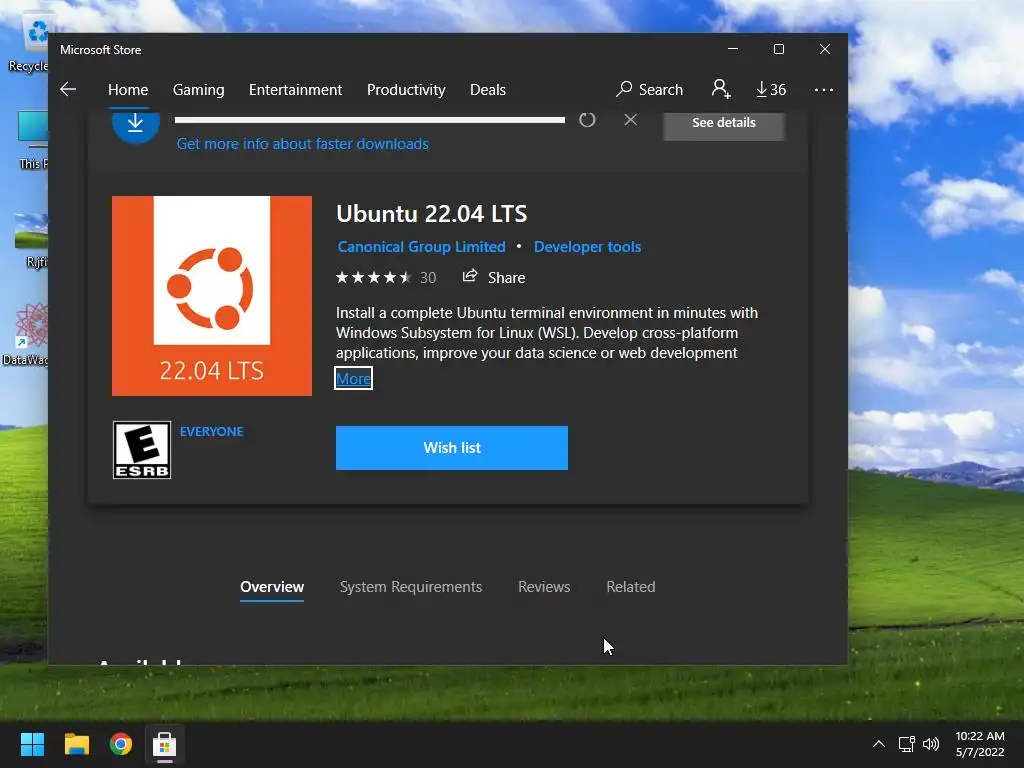Expand the description with More
Screen dimensions: 1024x768
[x=353, y=378]
